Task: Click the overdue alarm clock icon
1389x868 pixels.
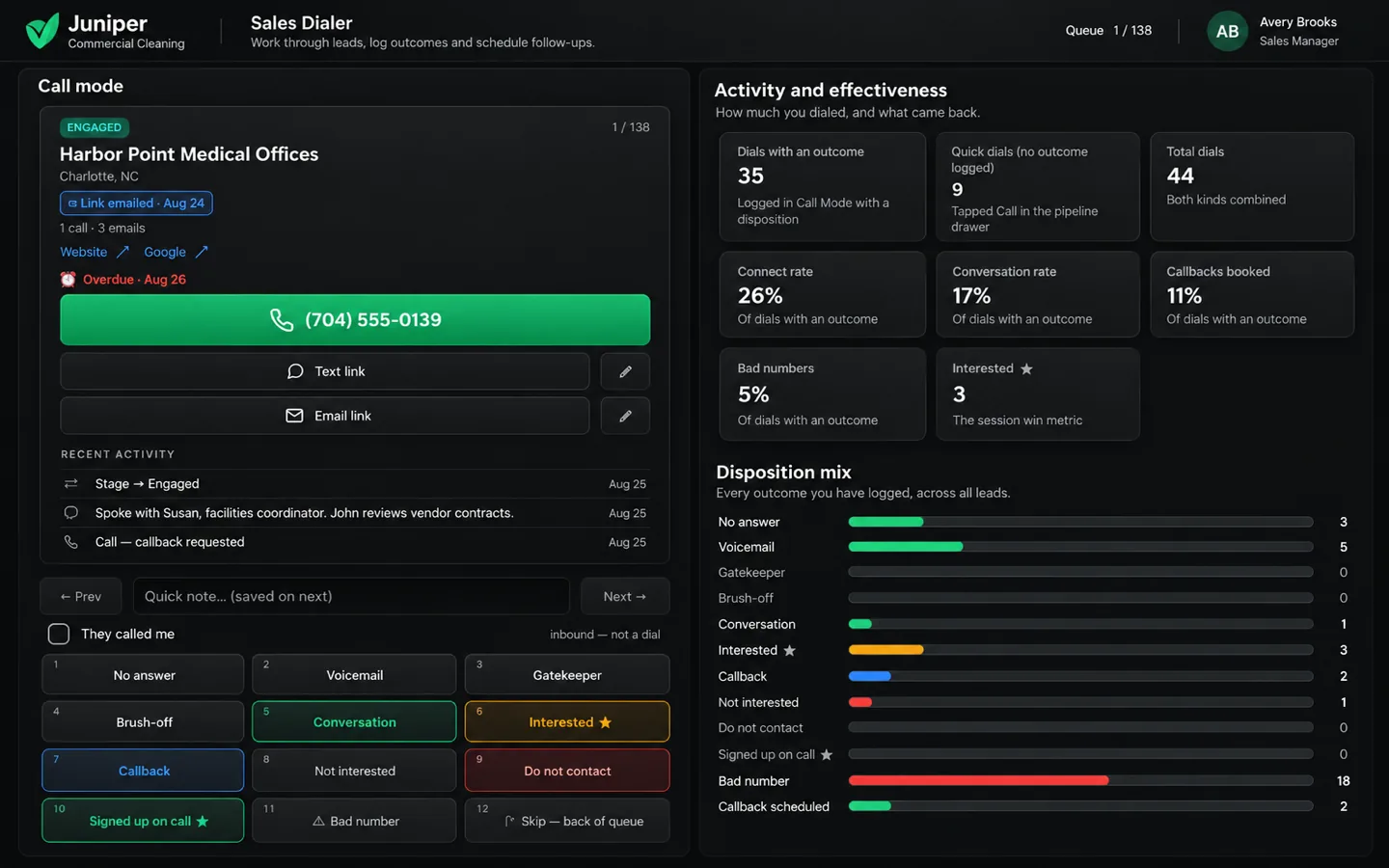Action: (68, 280)
